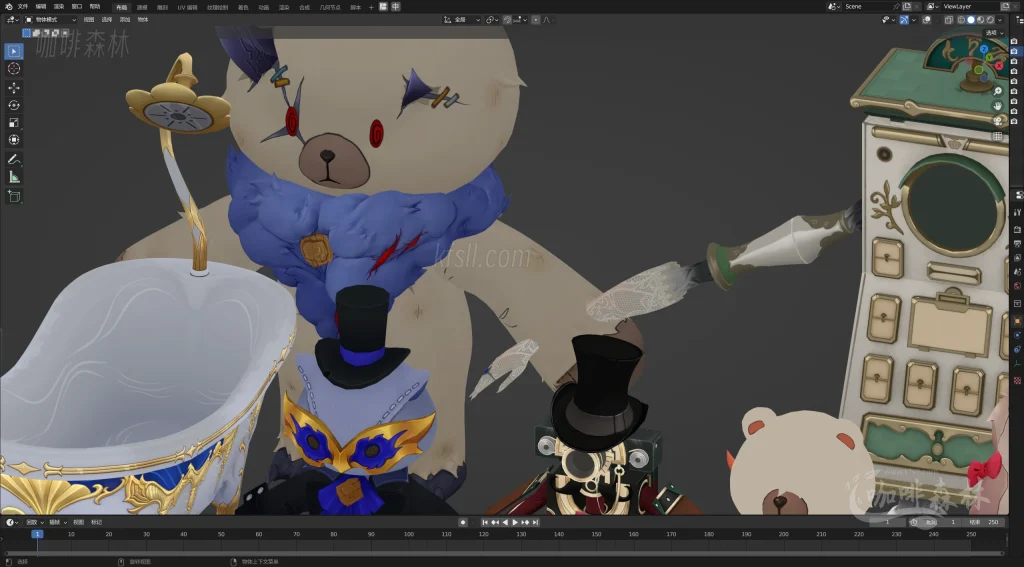The image size is (1024, 567).
Task: Toggle viewport overlays
Action: point(927,20)
